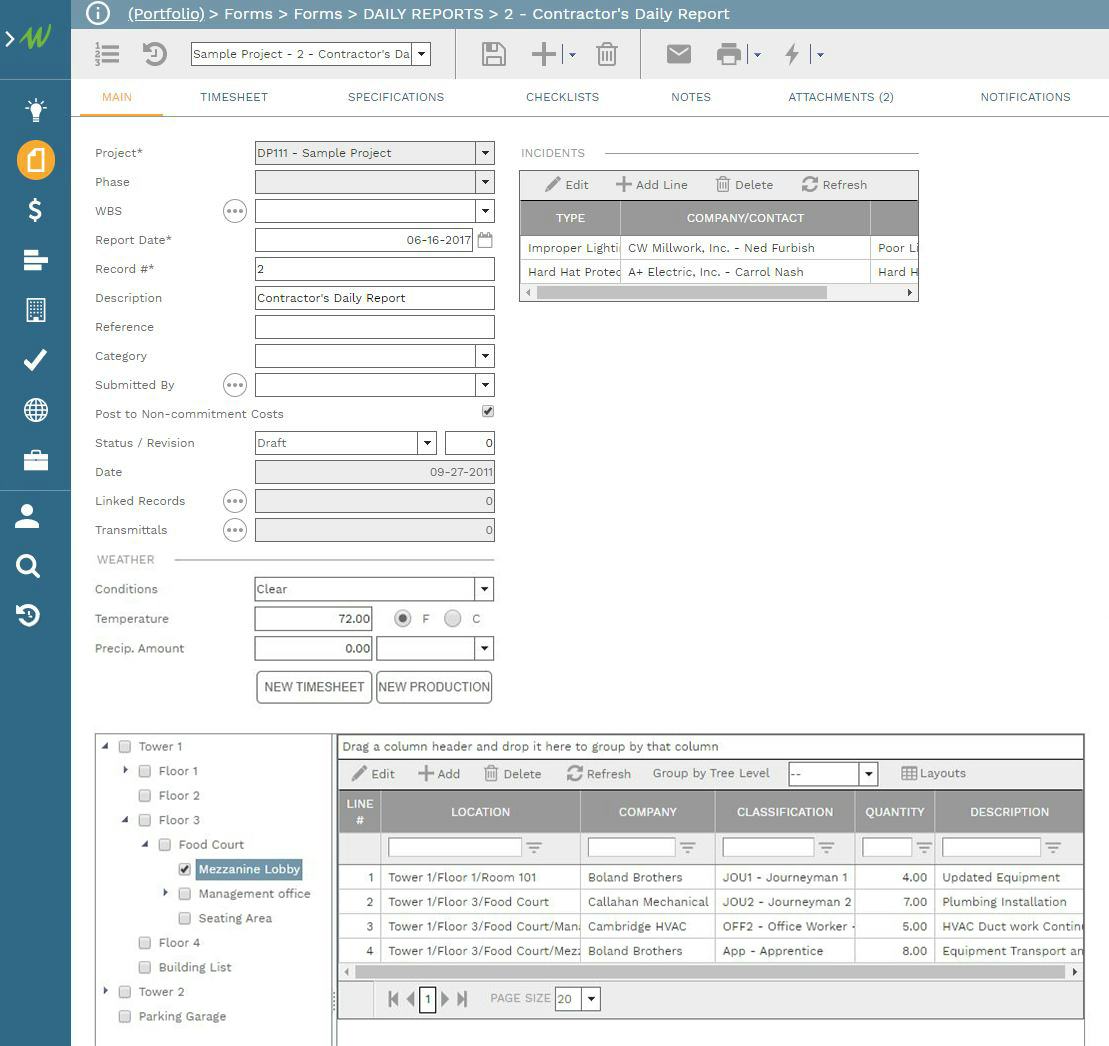Click the lightning bolt actions icon
The width and height of the screenshot is (1109, 1046).
792,54
